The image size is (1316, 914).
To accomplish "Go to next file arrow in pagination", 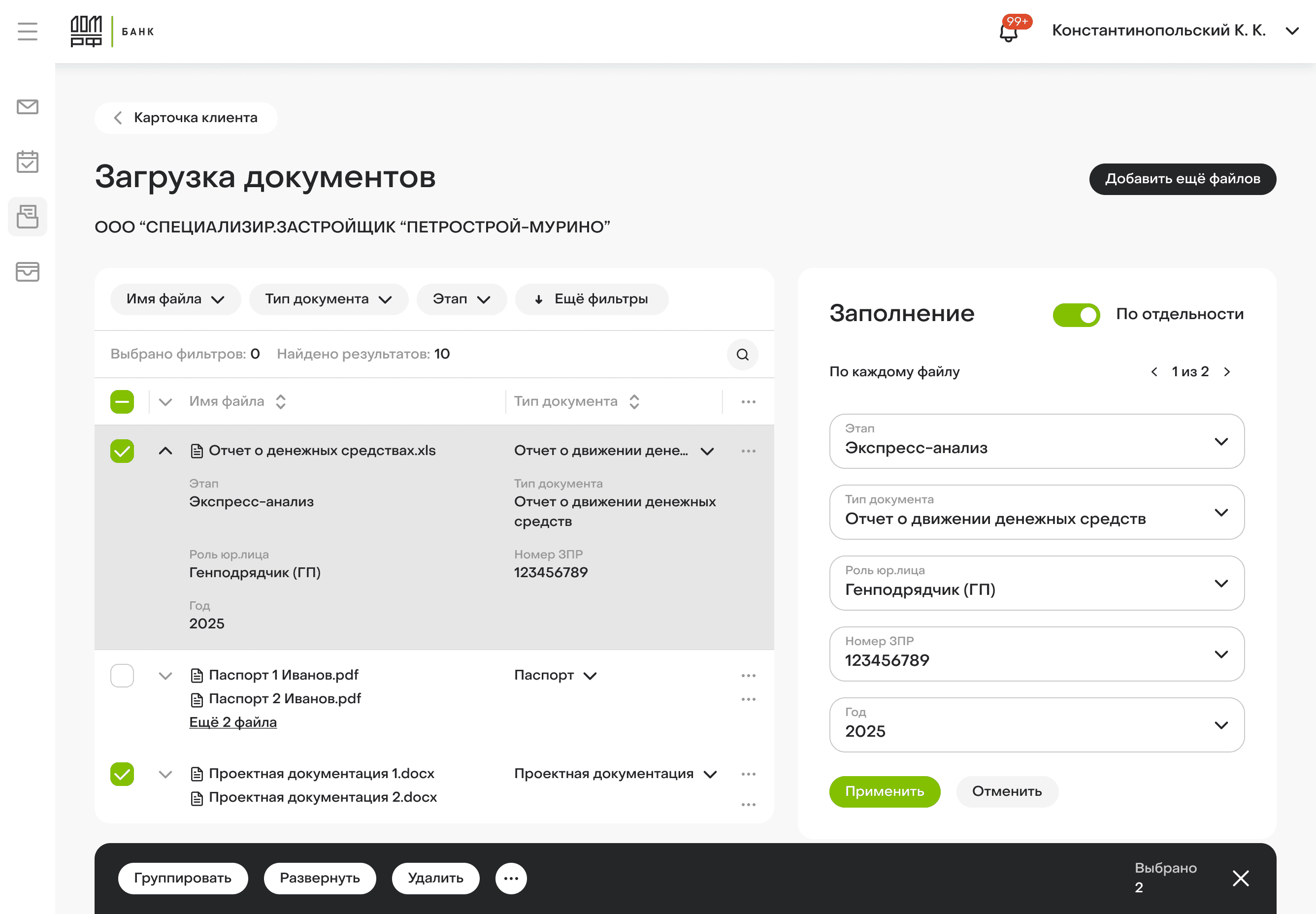I will tap(1227, 372).
